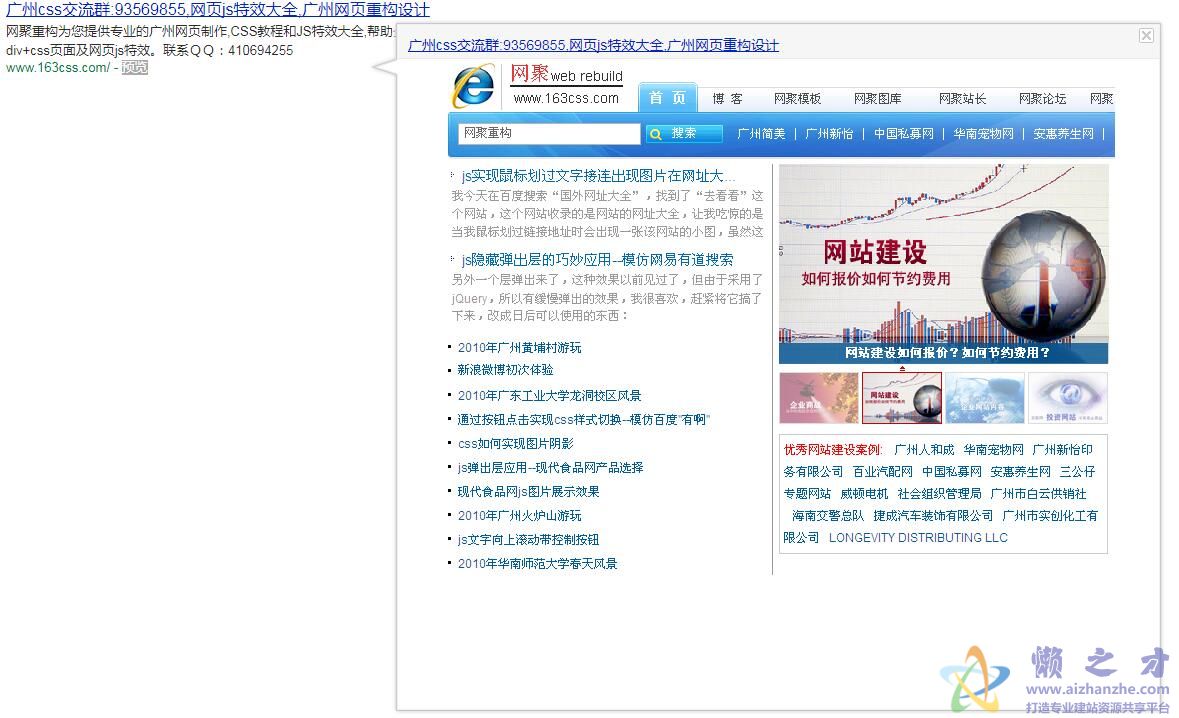
Task: Open 2010年广东工业大学龙洞校区风景 item
Action: pos(550,395)
